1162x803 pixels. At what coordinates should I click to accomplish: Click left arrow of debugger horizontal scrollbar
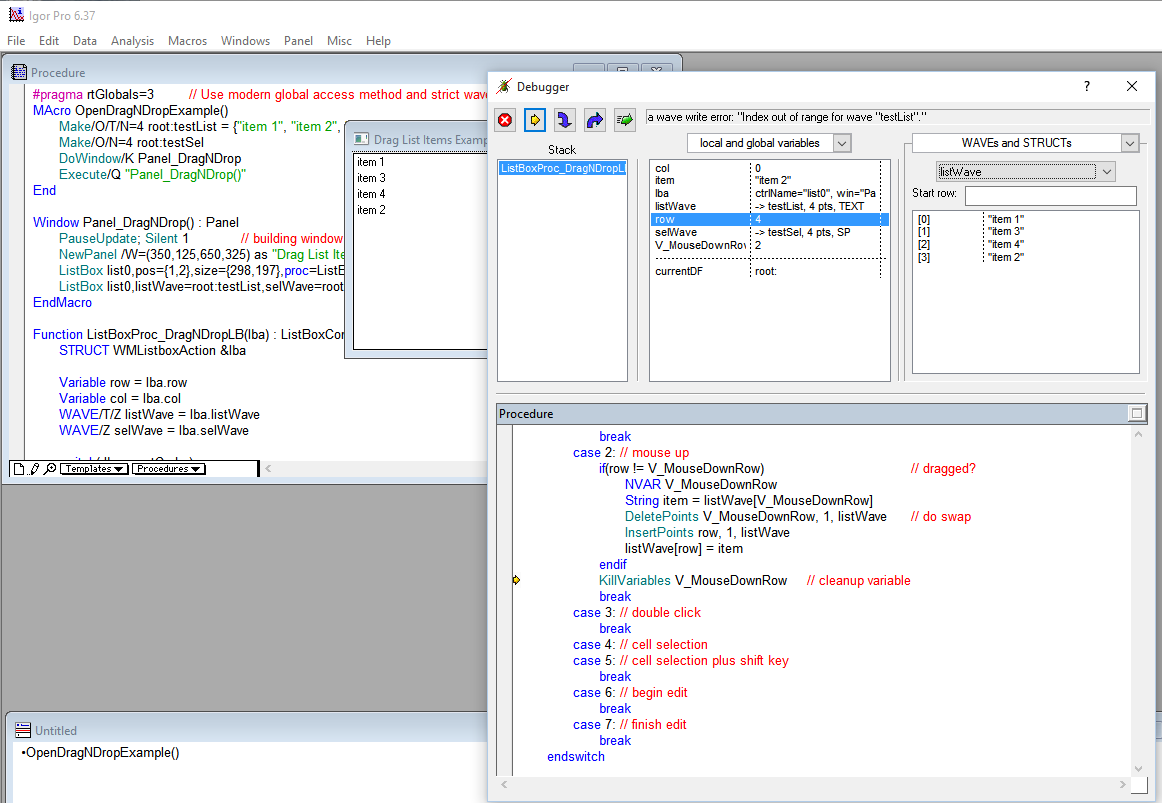click(x=504, y=784)
